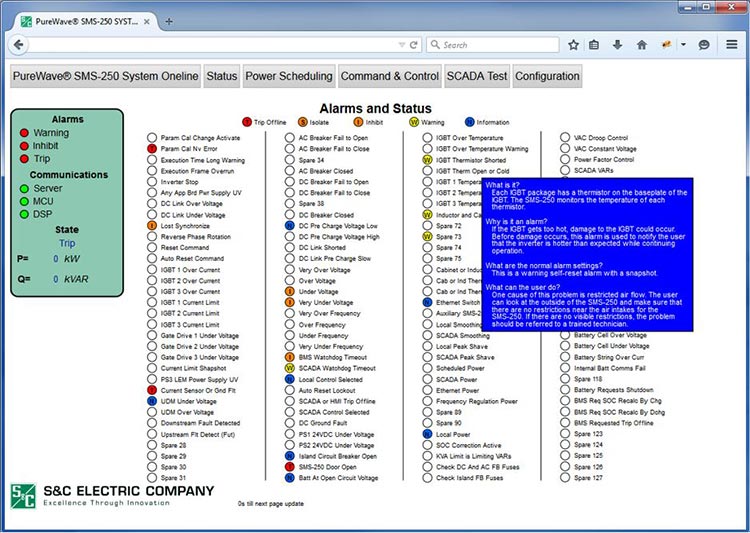Click the BMS Requested Trip Offline label

click(x=614, y=423)
